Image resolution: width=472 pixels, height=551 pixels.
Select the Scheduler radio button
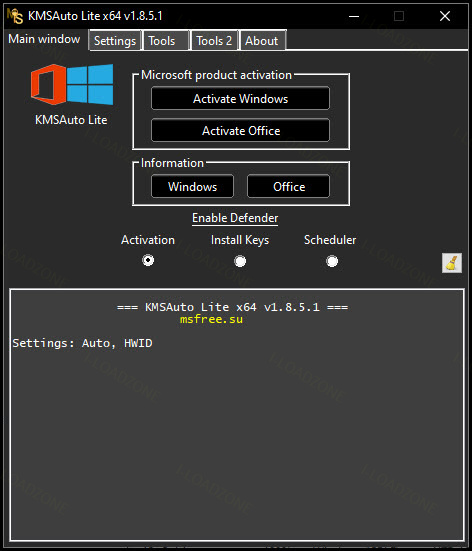pos(332,261)
